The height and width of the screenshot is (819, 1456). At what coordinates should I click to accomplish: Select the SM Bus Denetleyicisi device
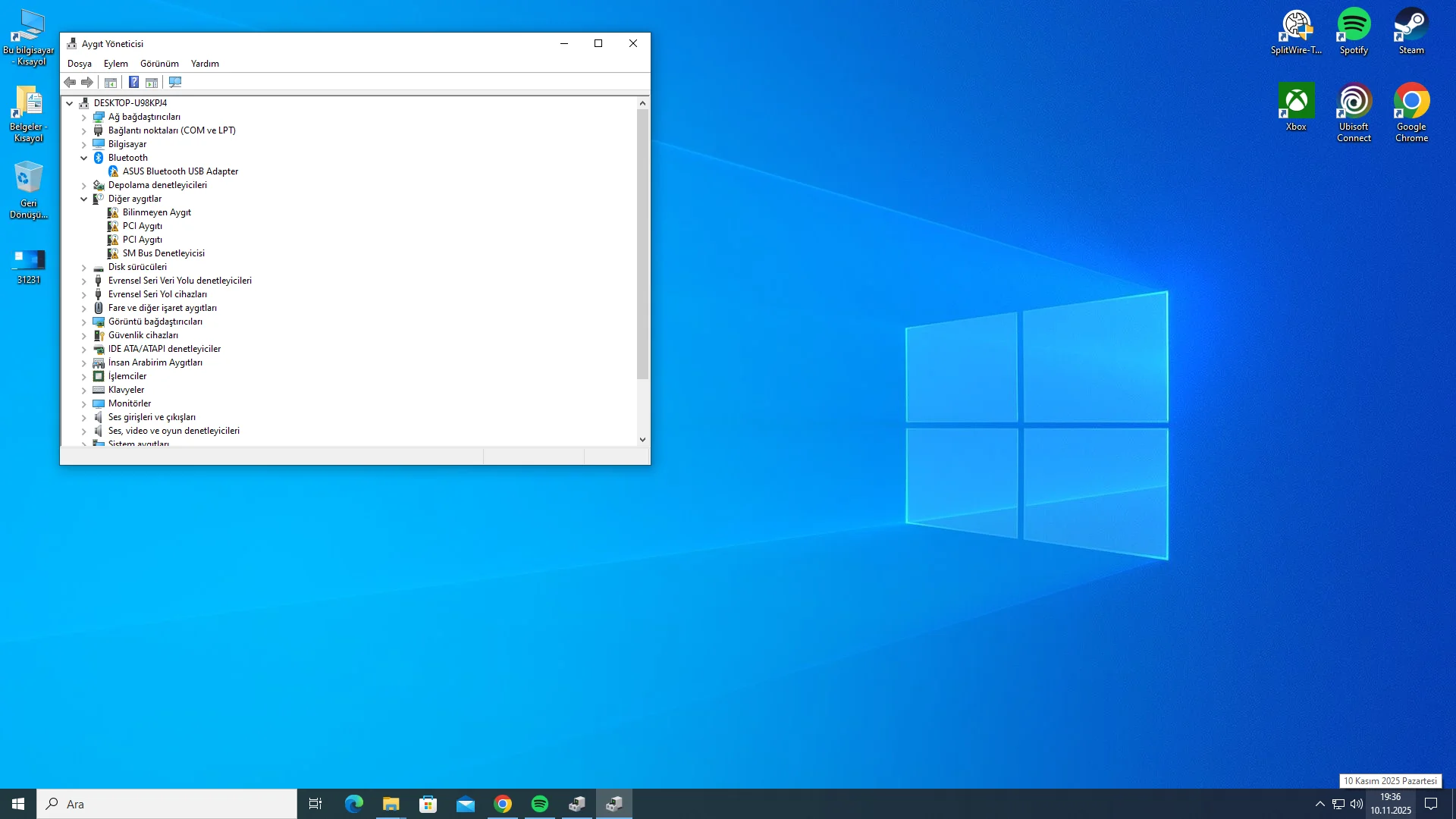pyautogui.click(x=163, y=253)
